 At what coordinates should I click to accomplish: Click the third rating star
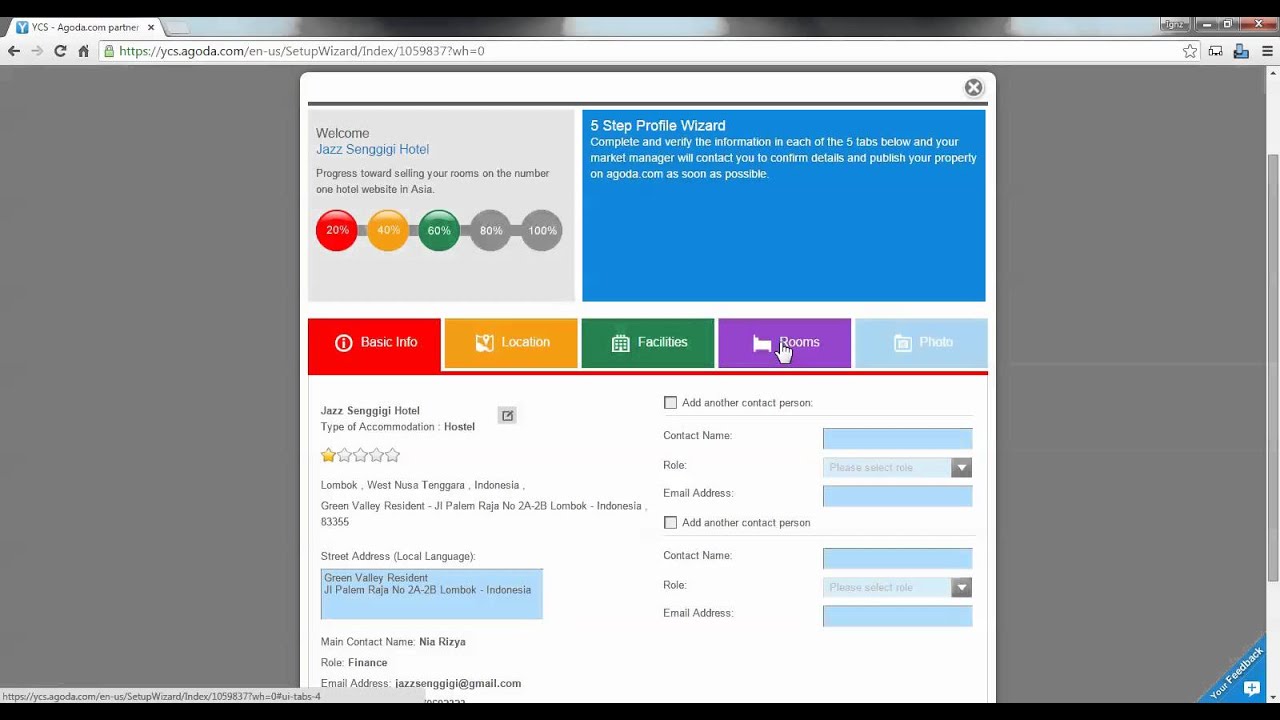coord(360,455)
